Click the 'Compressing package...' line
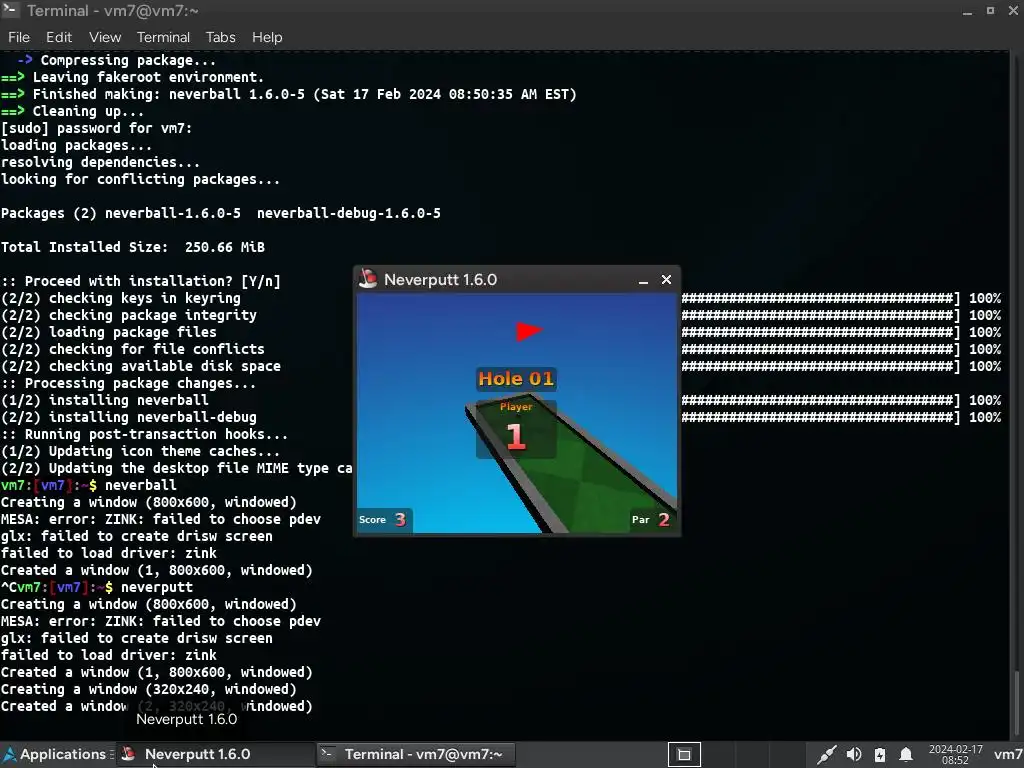 coord(116,60)
